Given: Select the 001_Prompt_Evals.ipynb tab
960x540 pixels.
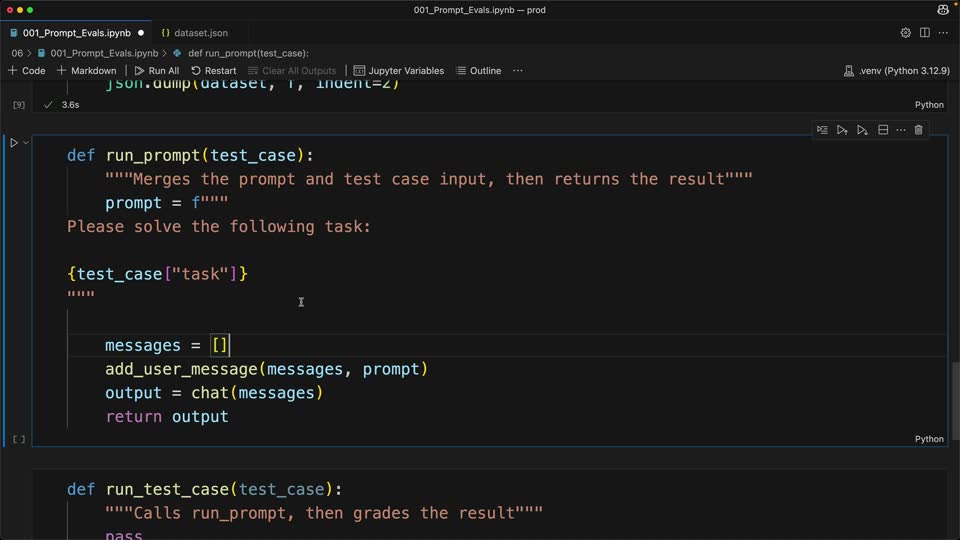Looking at the screenshot, I should pos(77,33).
